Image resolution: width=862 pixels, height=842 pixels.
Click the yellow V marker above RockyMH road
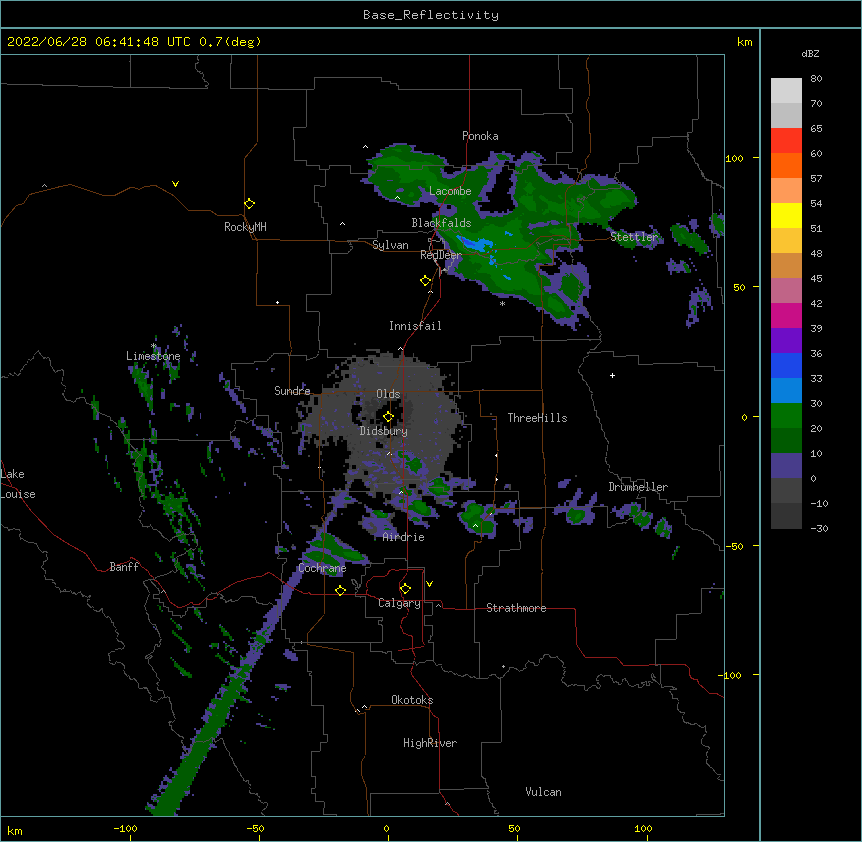point(175,184)
